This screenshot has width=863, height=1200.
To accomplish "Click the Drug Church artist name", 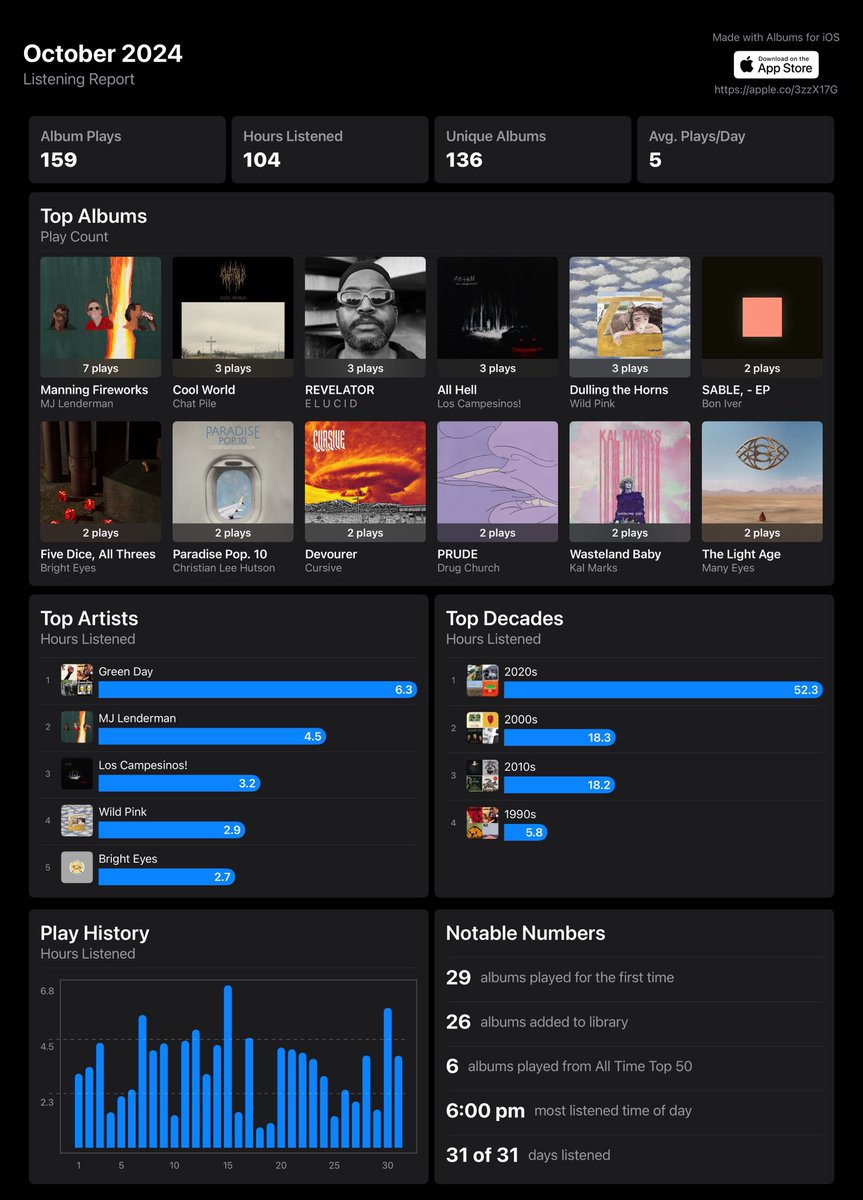I will coord(468,568).
